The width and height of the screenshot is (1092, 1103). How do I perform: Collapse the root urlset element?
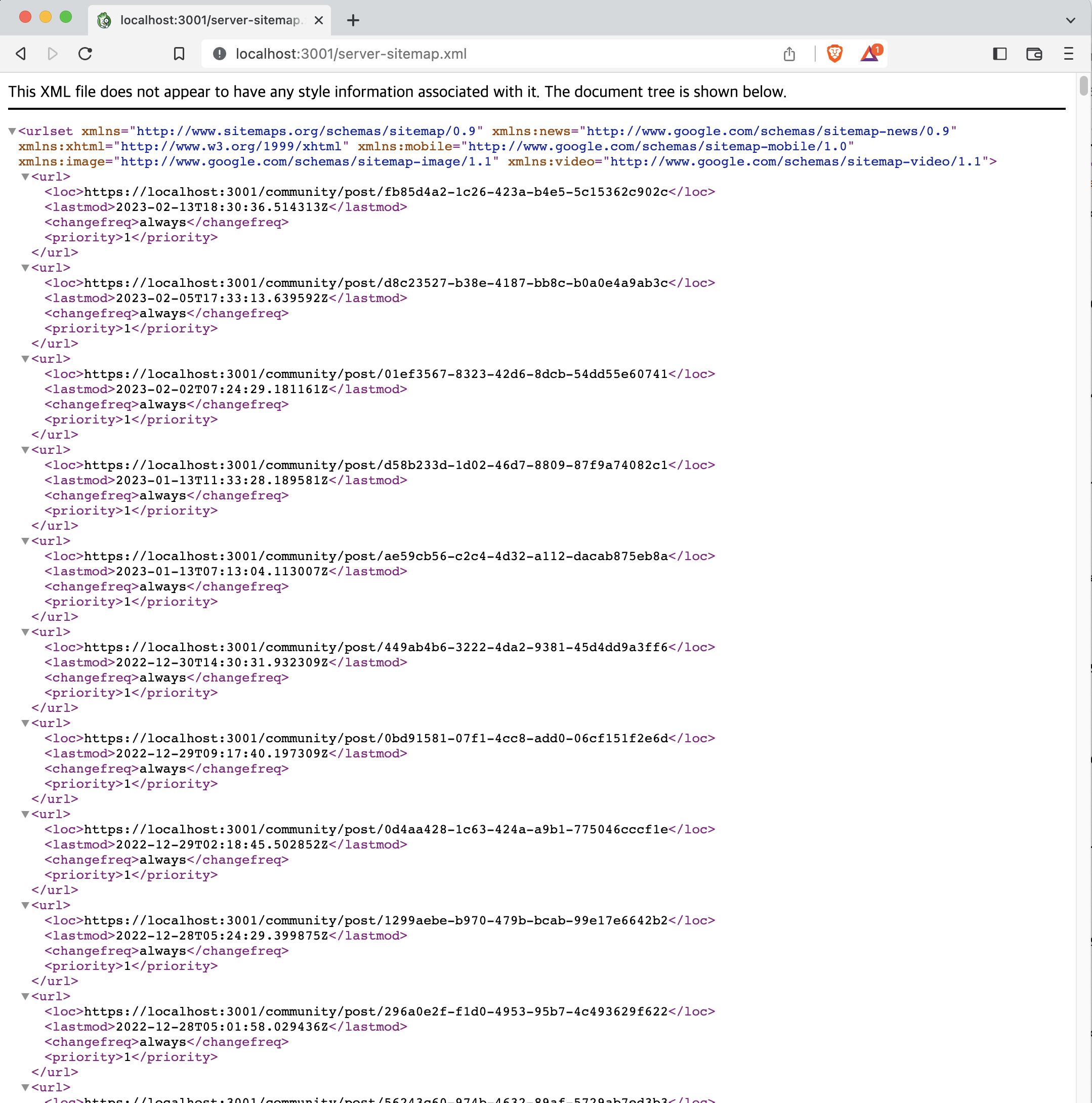[x=12, y=132]
